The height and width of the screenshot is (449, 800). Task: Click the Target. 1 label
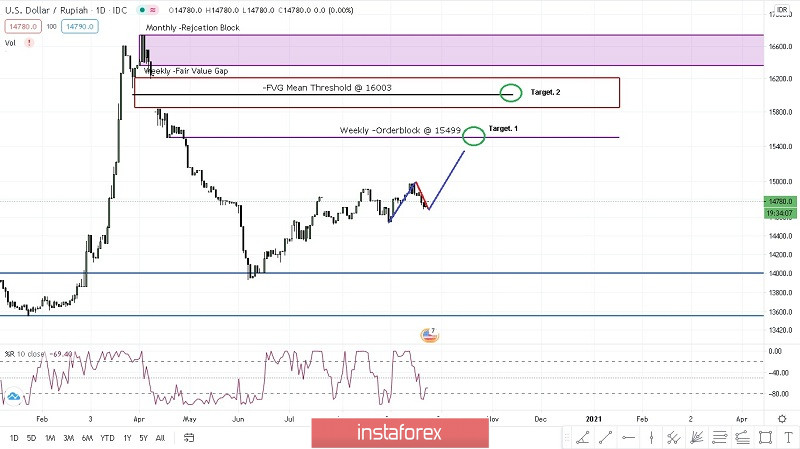pos(503,129)
